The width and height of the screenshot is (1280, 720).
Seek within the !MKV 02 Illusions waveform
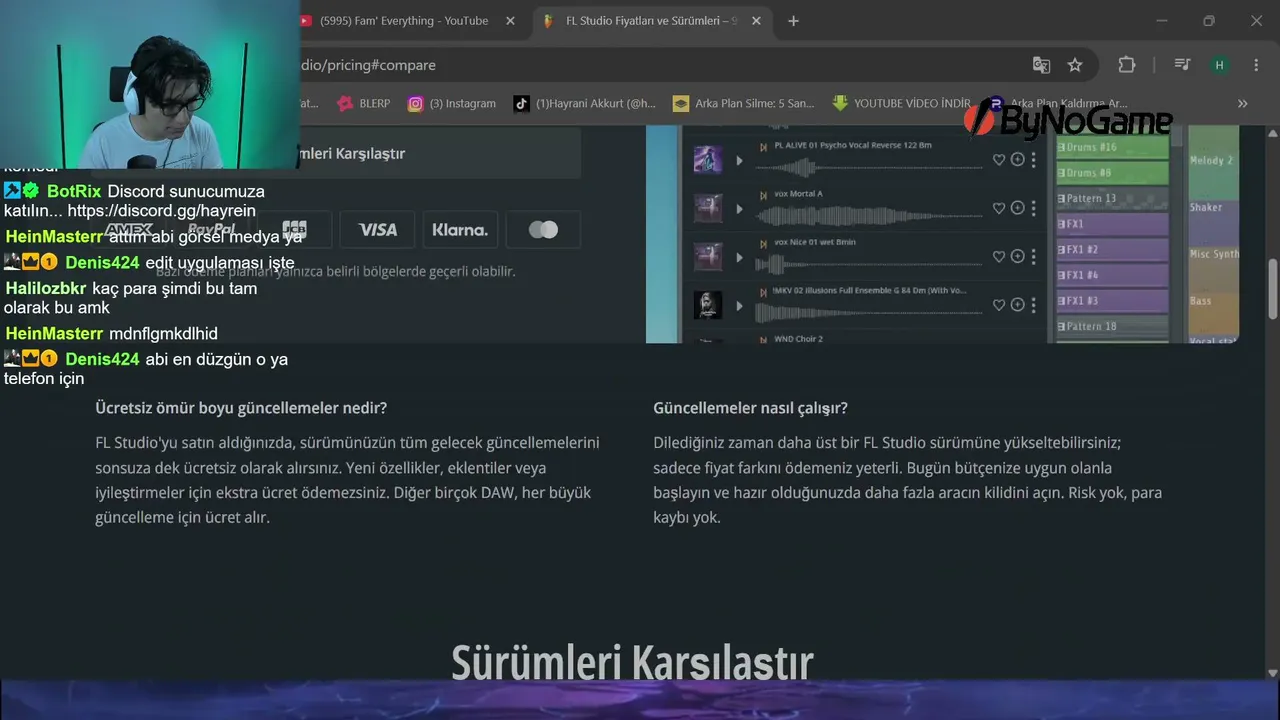(869, 311)
